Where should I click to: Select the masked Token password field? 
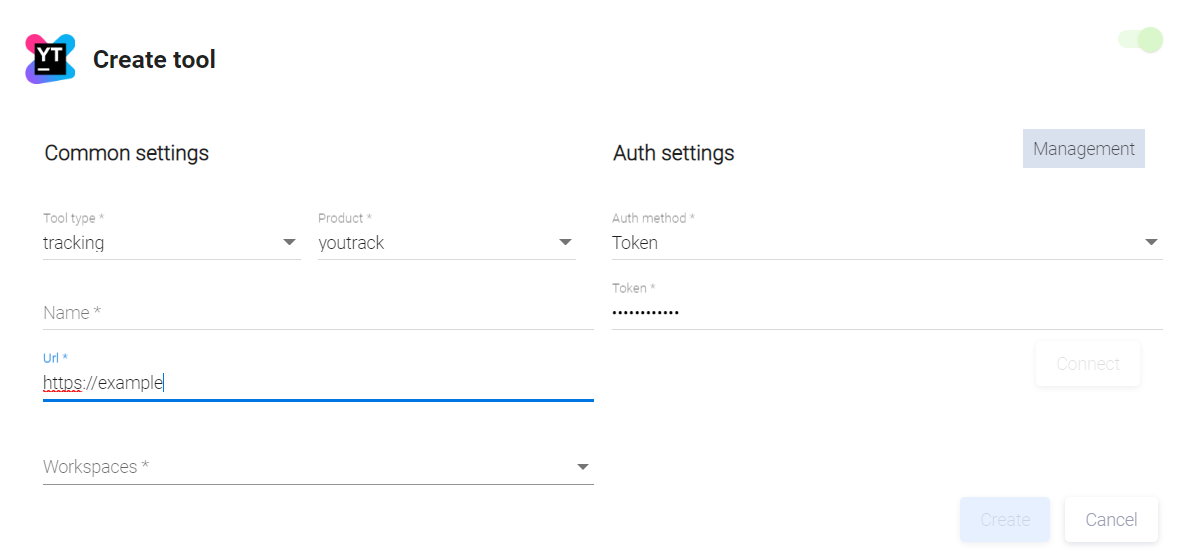[886, 313]
